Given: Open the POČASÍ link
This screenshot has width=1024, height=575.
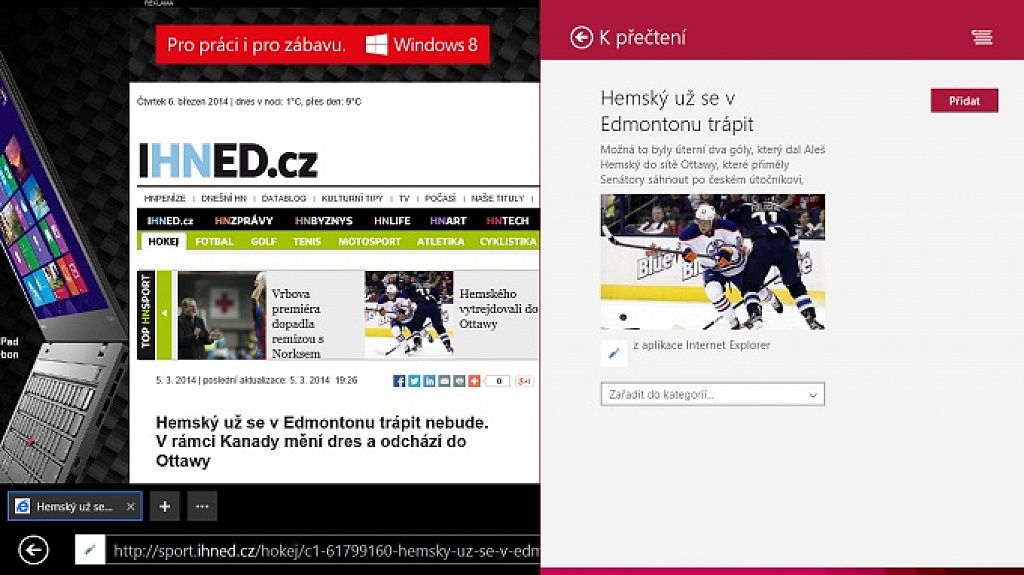Looking at the screenshot, I should (x=440, y=198).
